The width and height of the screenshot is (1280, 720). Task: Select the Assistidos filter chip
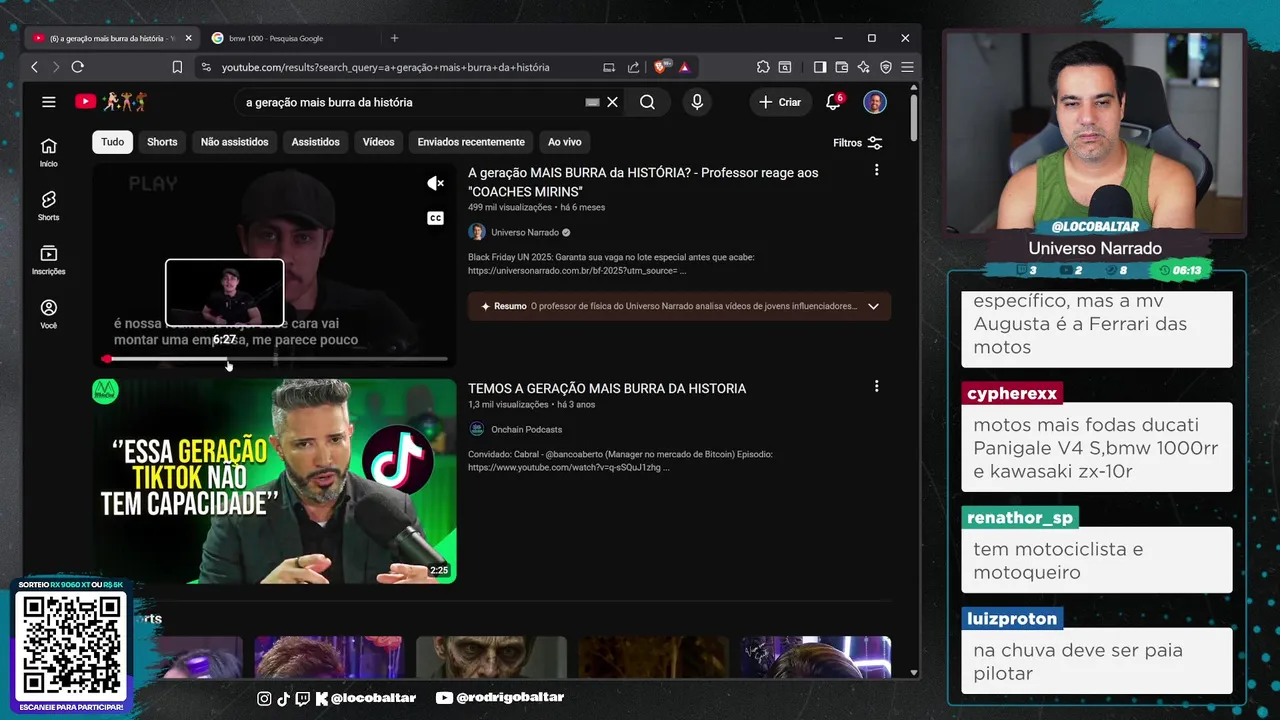point(315,142)
